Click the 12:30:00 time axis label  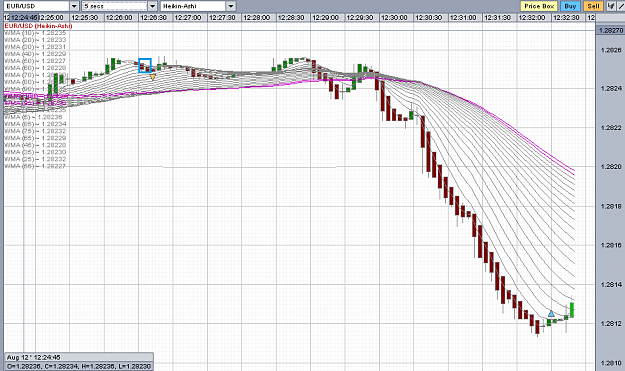coord(394,18)
